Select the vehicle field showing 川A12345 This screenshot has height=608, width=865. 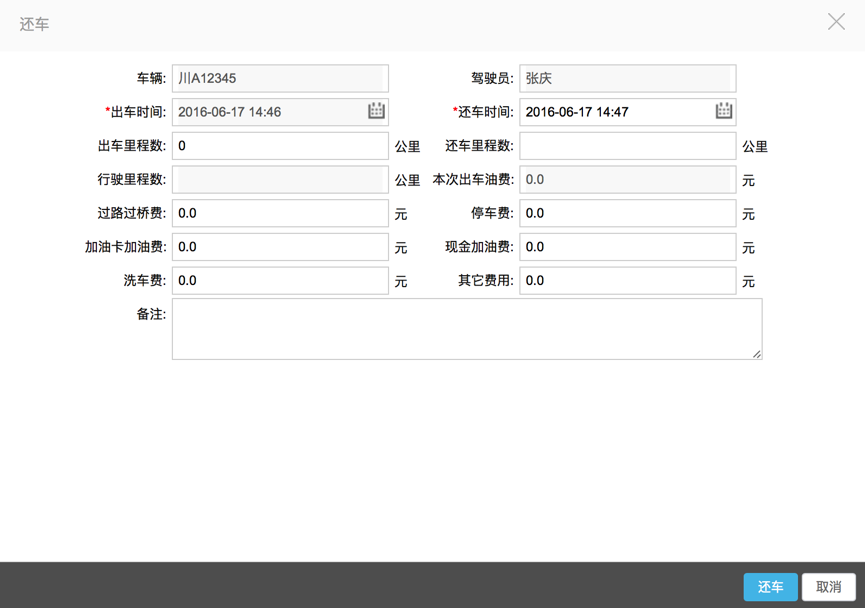[280, 77]
